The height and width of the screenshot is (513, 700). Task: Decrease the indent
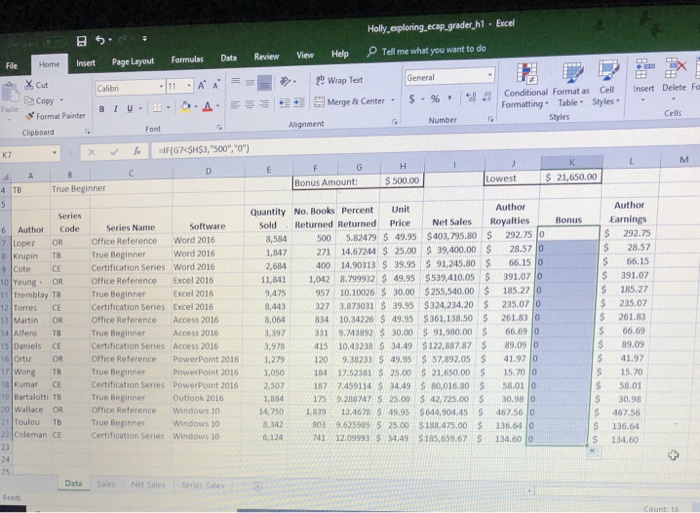click(284, 103)
